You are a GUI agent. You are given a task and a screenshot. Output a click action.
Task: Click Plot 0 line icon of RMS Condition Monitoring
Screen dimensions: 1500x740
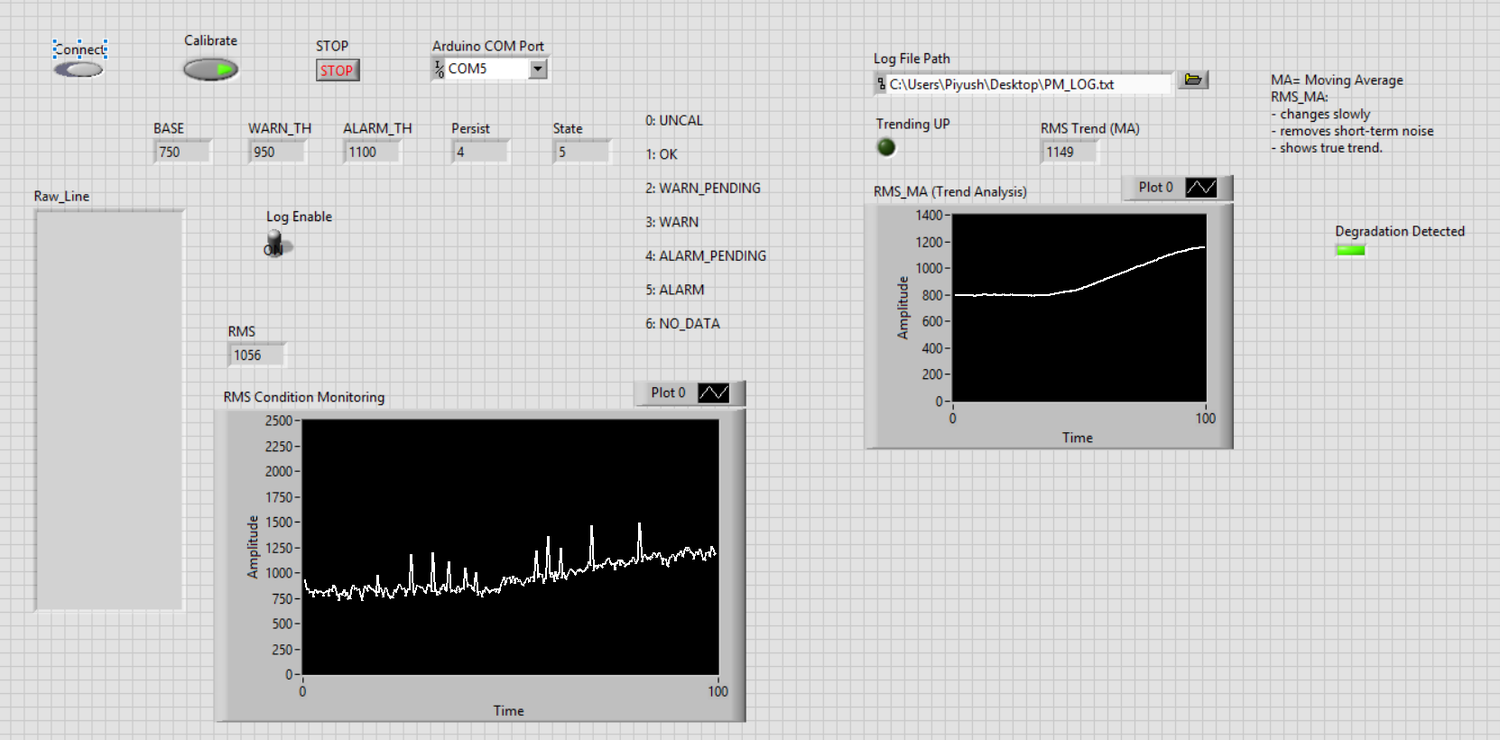(714, 393)
